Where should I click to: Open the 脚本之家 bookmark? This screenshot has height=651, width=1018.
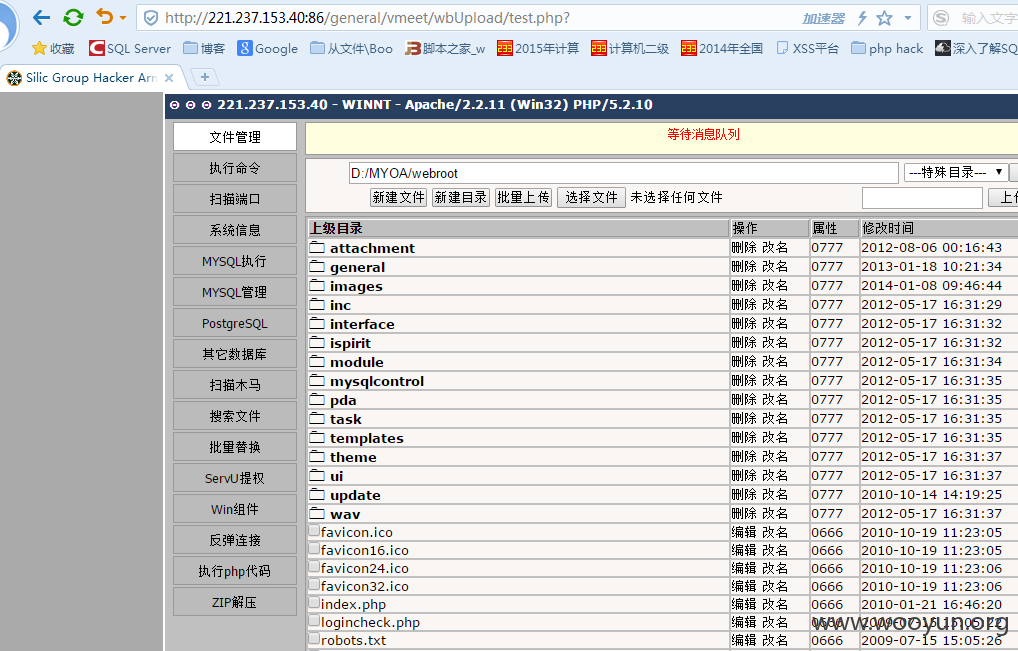(x=445, y=48)
